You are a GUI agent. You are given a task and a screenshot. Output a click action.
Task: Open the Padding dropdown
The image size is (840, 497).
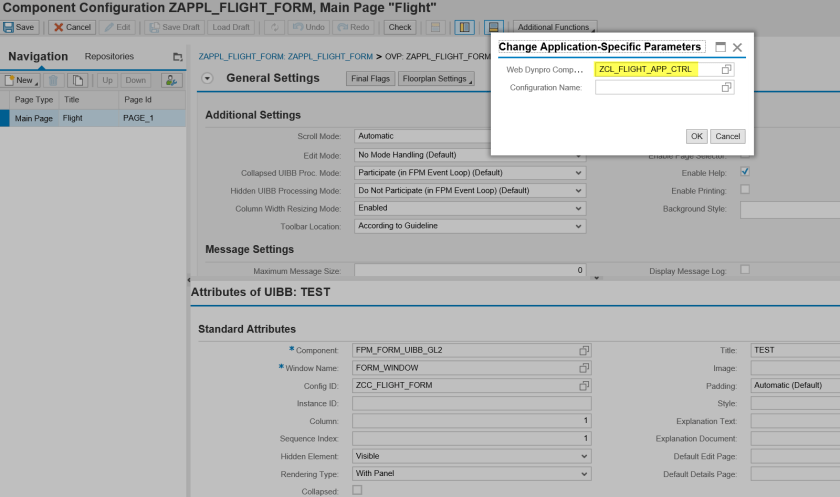click(x=795, y=386)
